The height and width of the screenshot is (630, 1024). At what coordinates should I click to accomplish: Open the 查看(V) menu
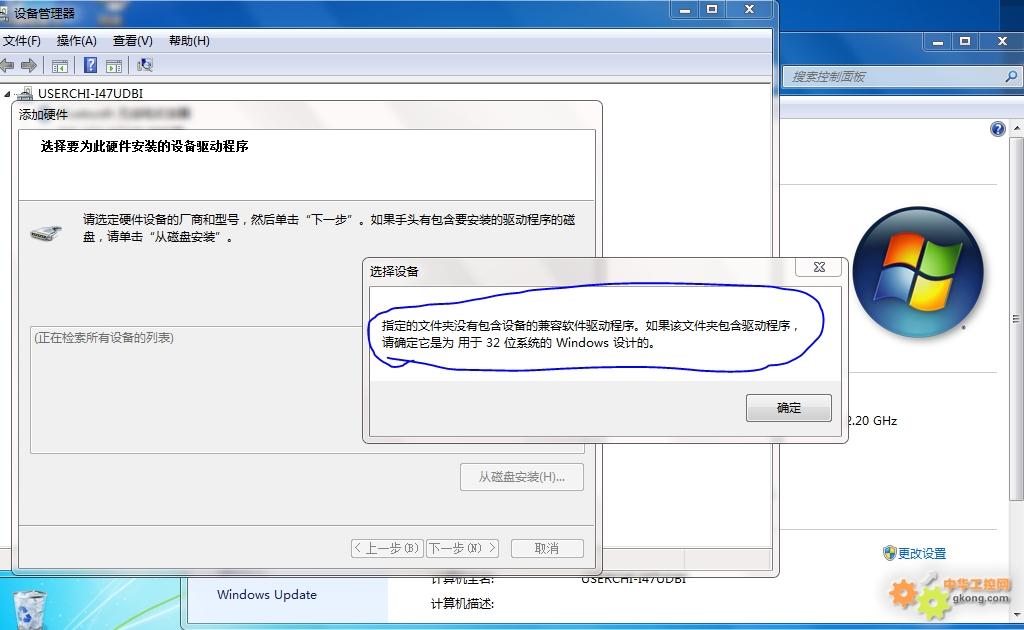pos(133,40)
